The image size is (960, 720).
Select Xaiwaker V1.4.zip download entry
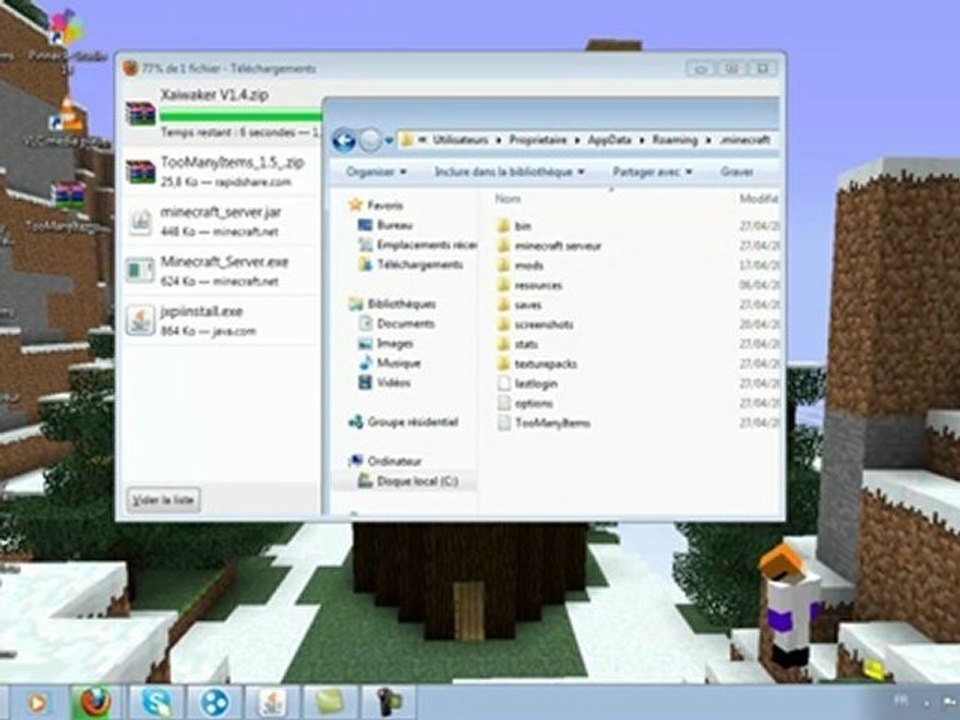(222, 114)
